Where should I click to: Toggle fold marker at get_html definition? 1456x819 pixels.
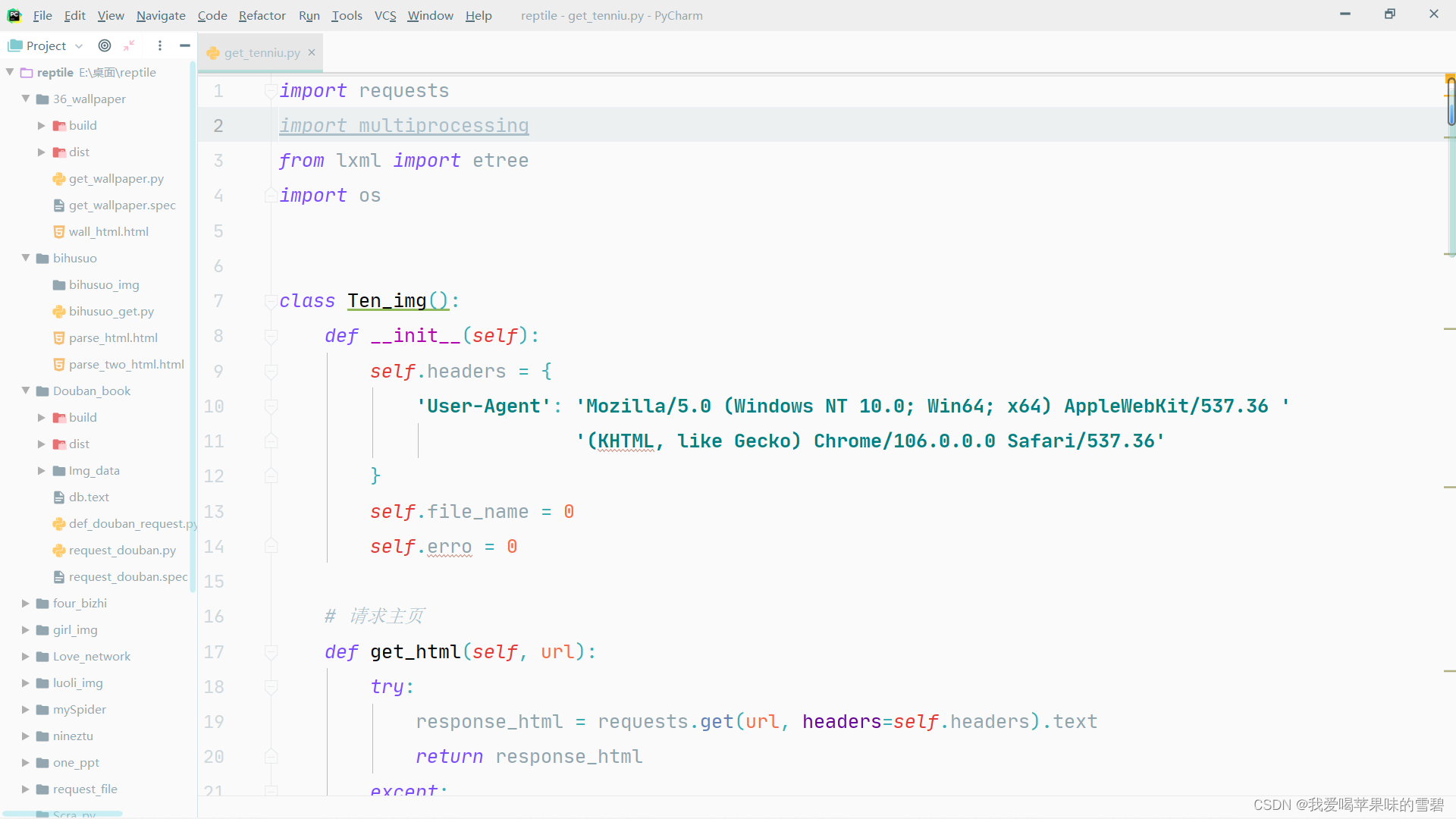271,651
